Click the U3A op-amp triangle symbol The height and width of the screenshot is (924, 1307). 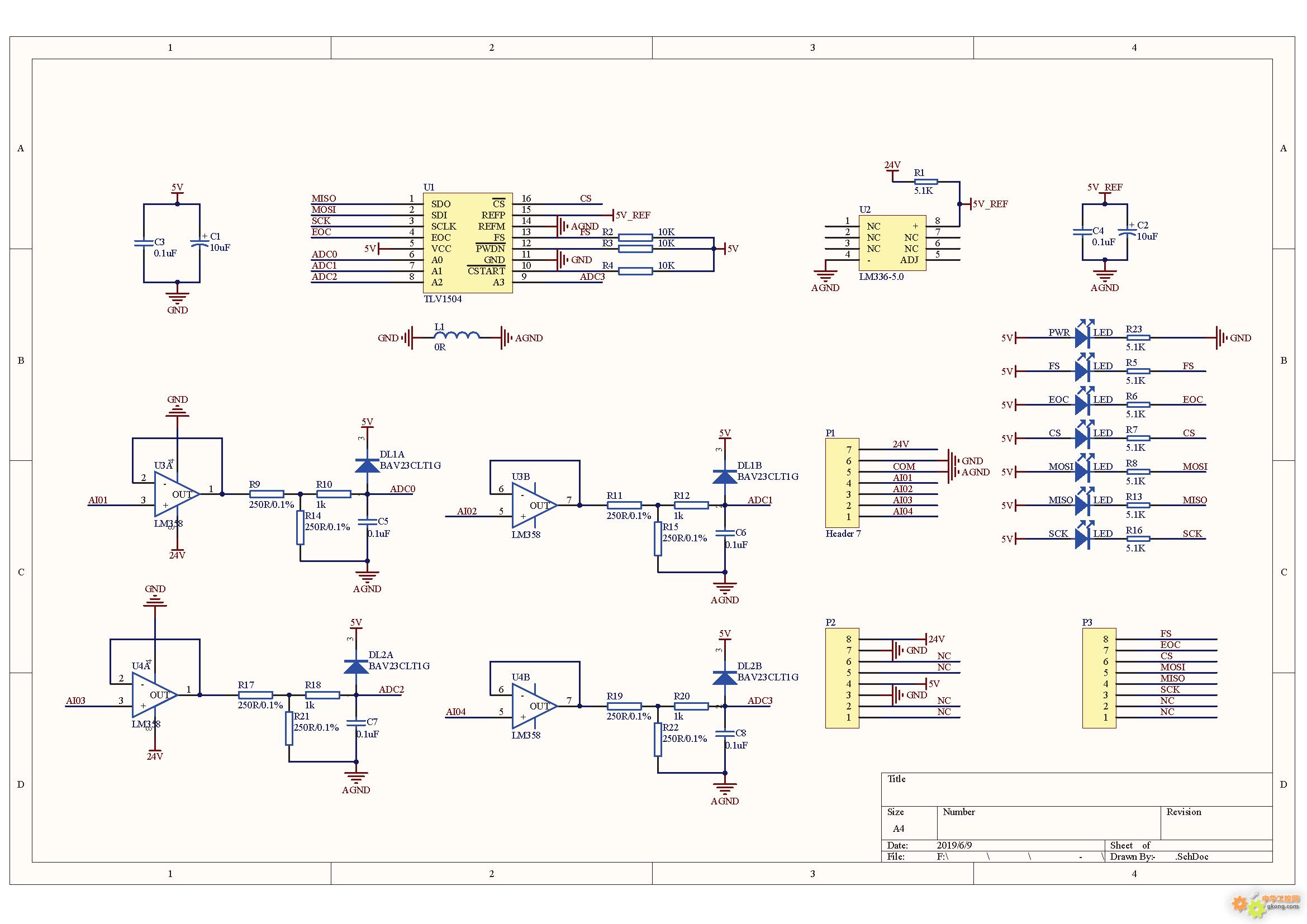pyautogui.click(x=177, y=494)
